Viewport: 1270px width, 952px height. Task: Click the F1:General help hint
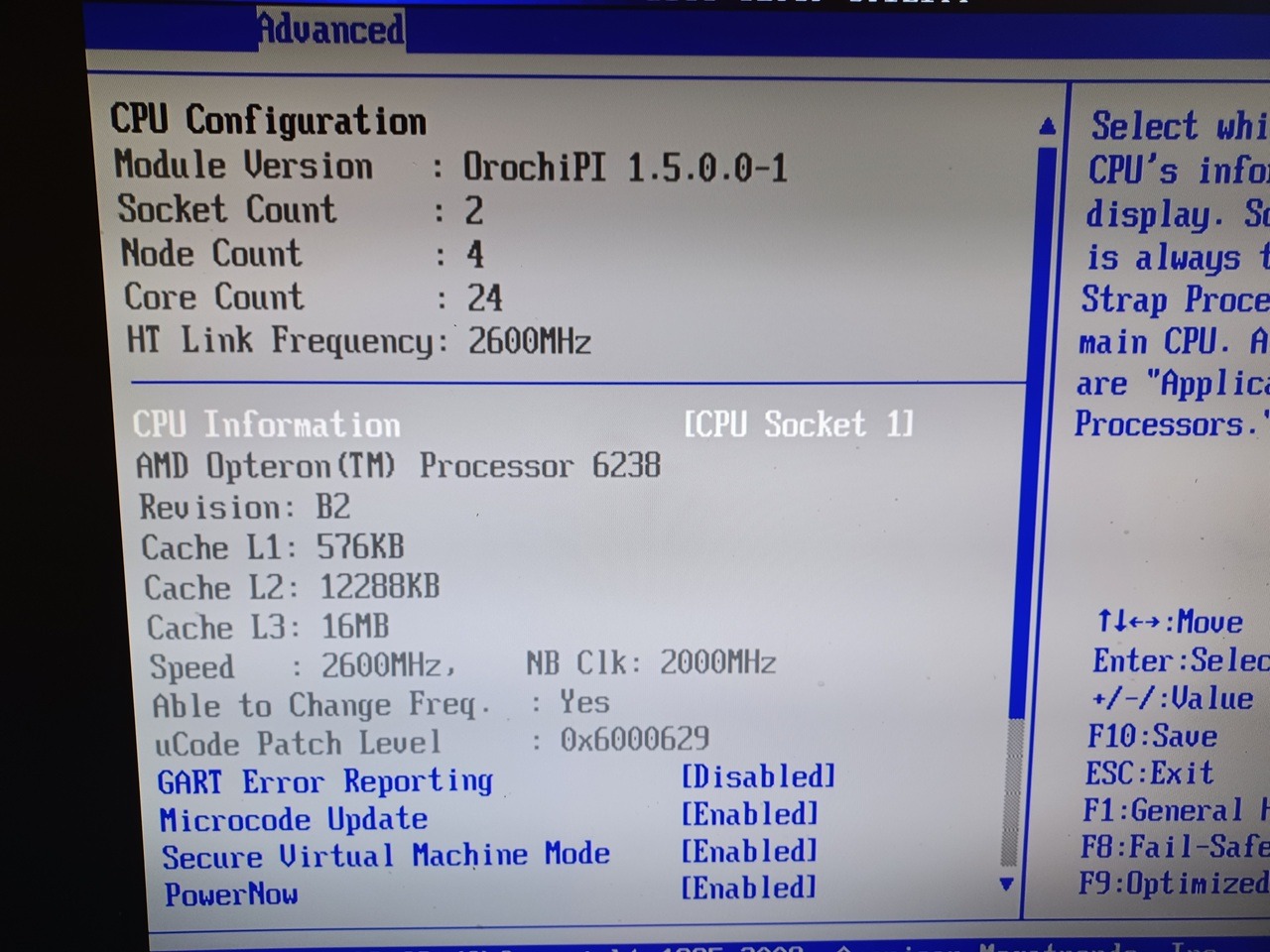click(1176, 810)
